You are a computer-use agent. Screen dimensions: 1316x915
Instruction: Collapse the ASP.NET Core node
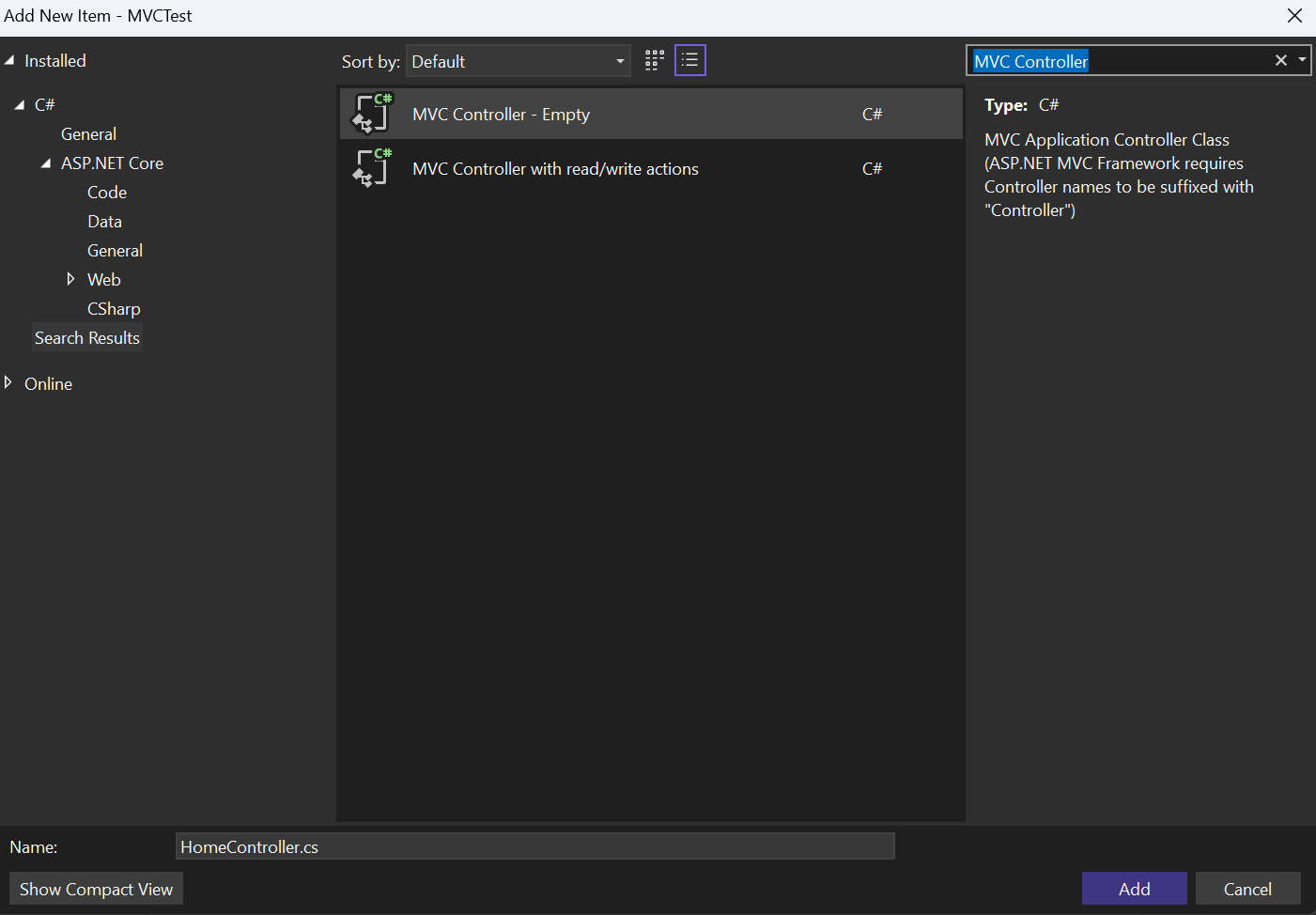pos(45,162)
